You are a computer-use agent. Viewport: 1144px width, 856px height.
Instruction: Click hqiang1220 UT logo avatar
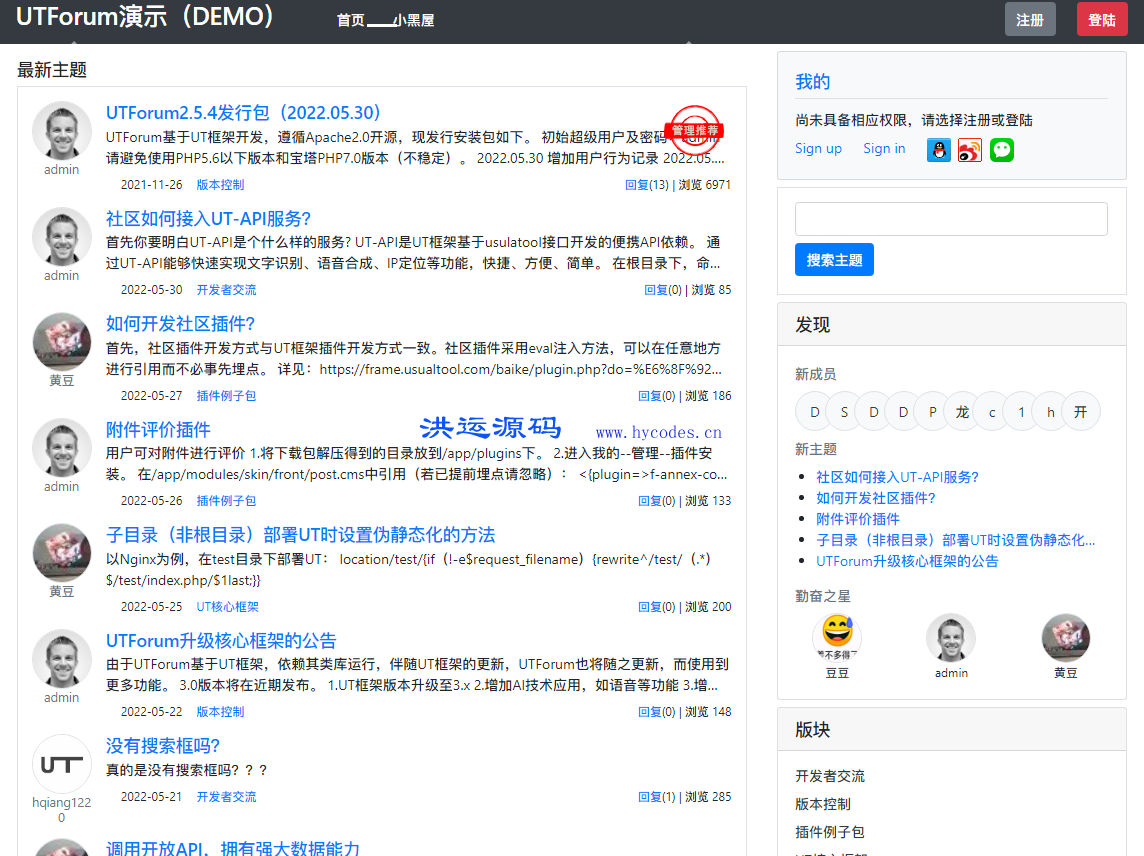pyautogui.click(x=61, y=763)
